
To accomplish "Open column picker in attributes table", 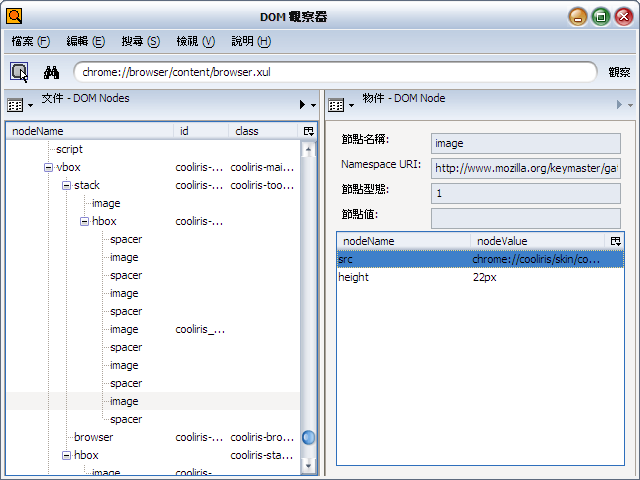I will point(615,241).
